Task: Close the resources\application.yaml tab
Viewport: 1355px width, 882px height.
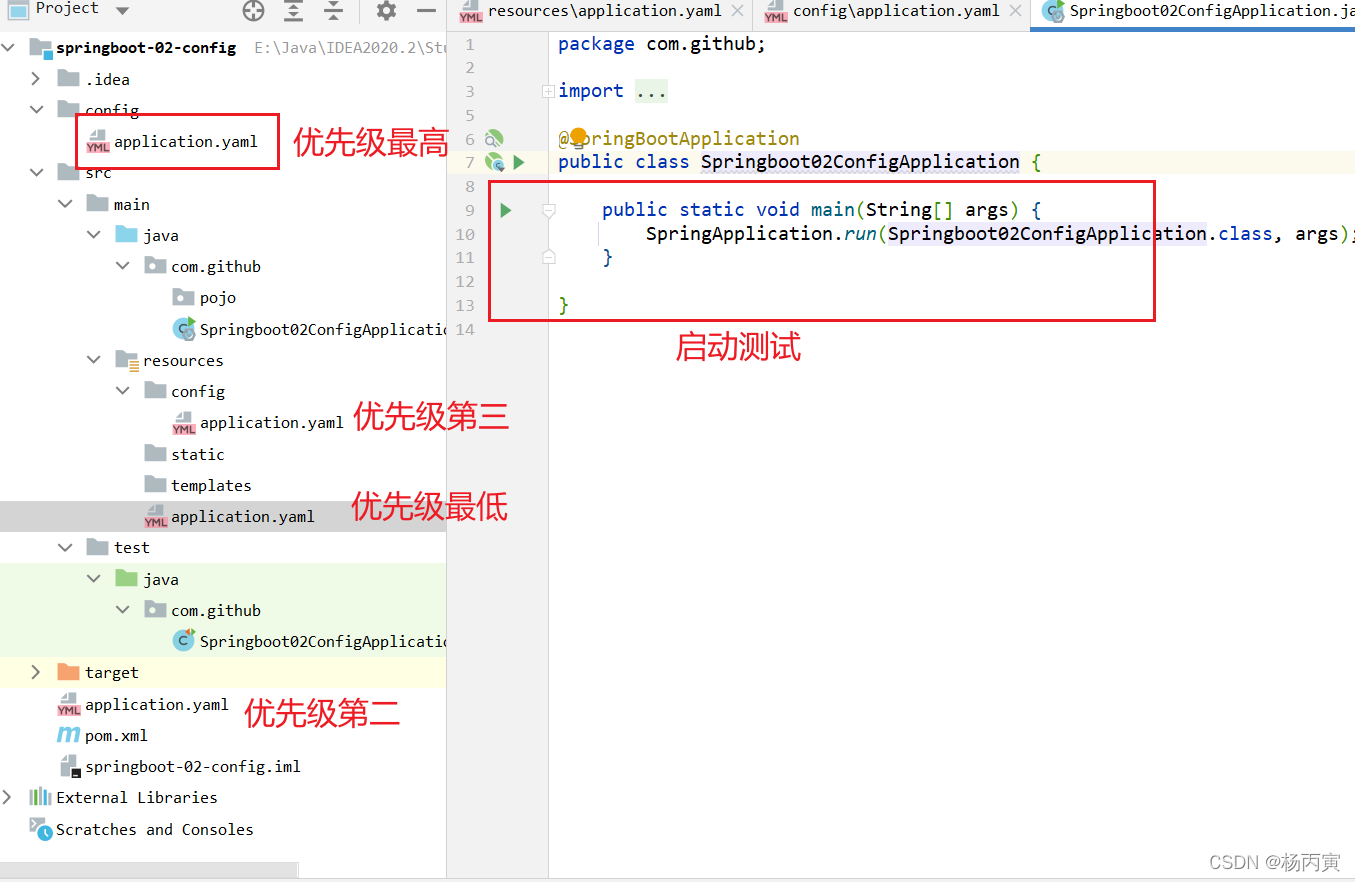Action: (x=738, y=11)
